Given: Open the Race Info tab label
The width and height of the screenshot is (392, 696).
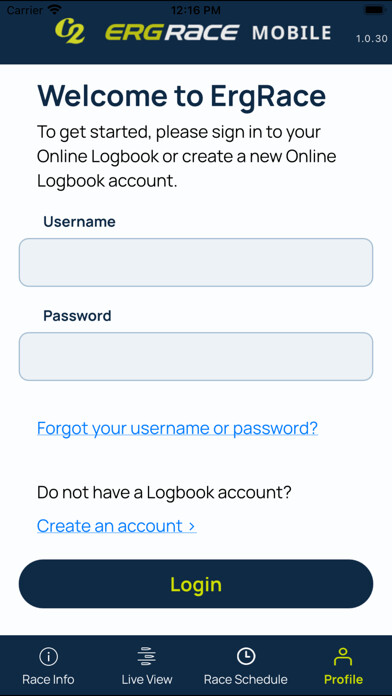Looking at the screenshot, I should coord(48,679).
